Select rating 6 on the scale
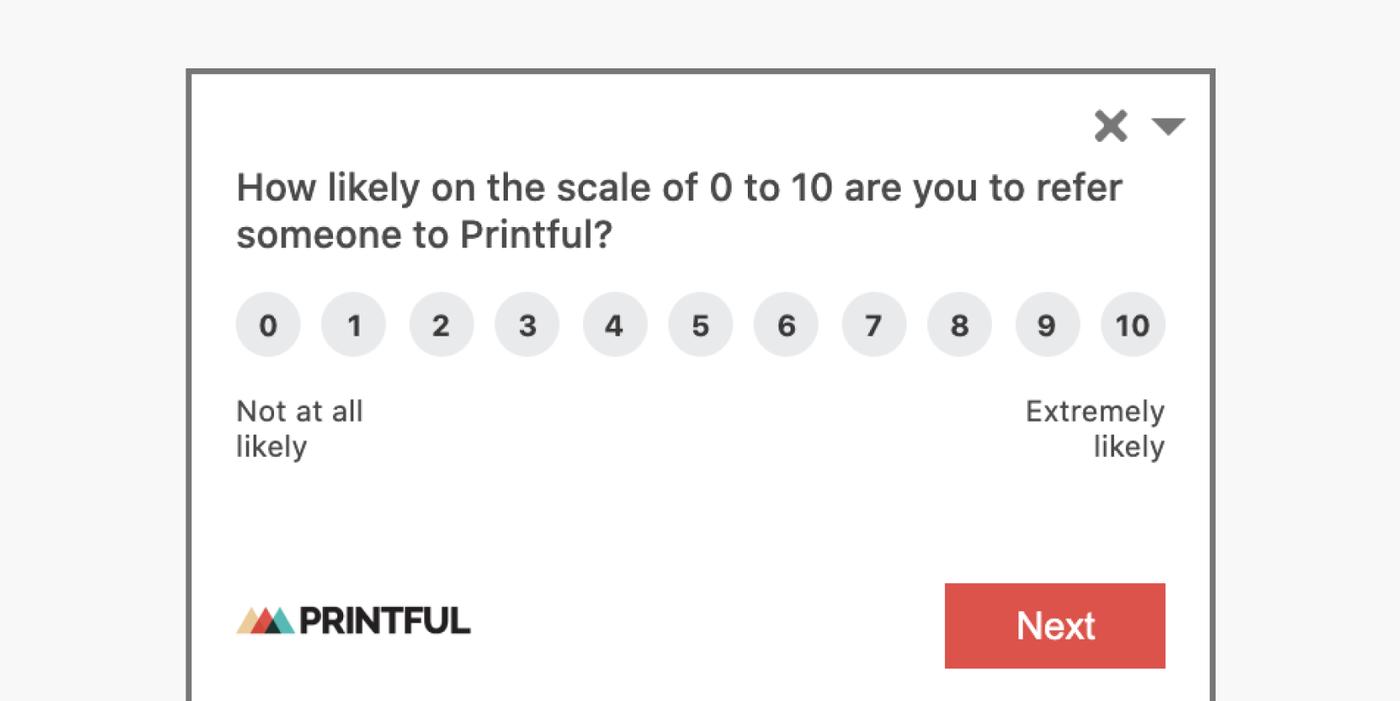Screen dimensions: 1400x701 786,324
